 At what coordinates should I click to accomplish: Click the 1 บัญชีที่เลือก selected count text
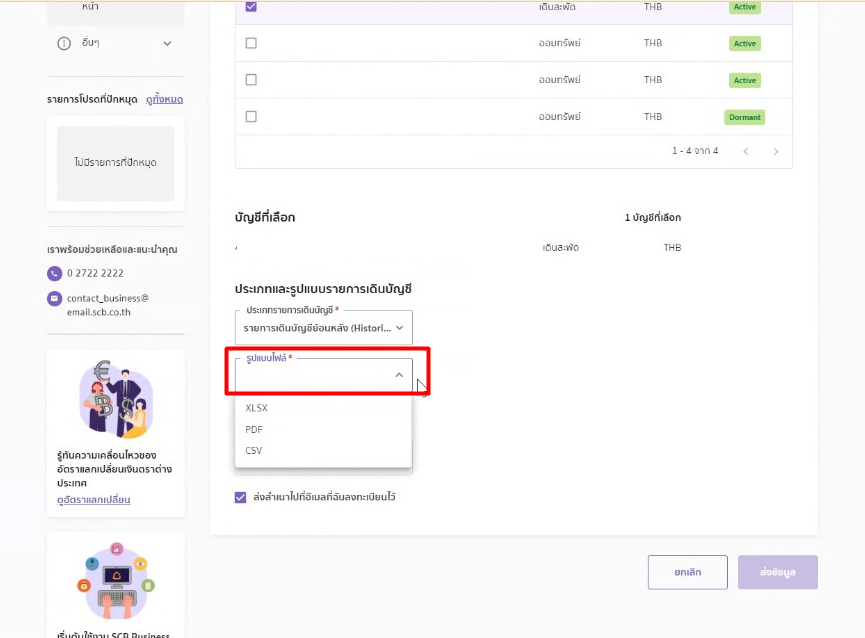653,217
